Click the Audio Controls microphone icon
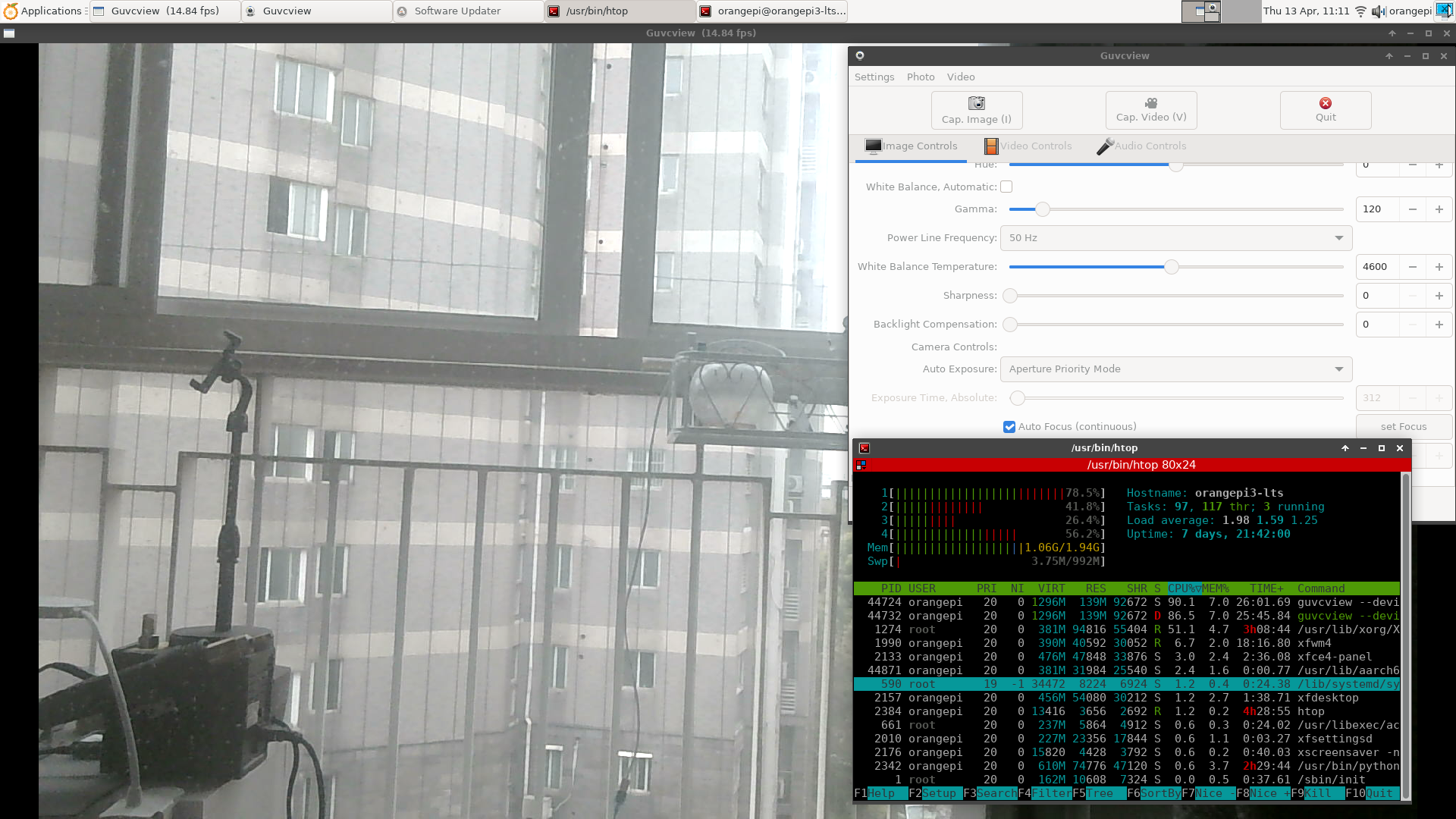This screenshot has height=819, width=1456. pos(1105,146)
